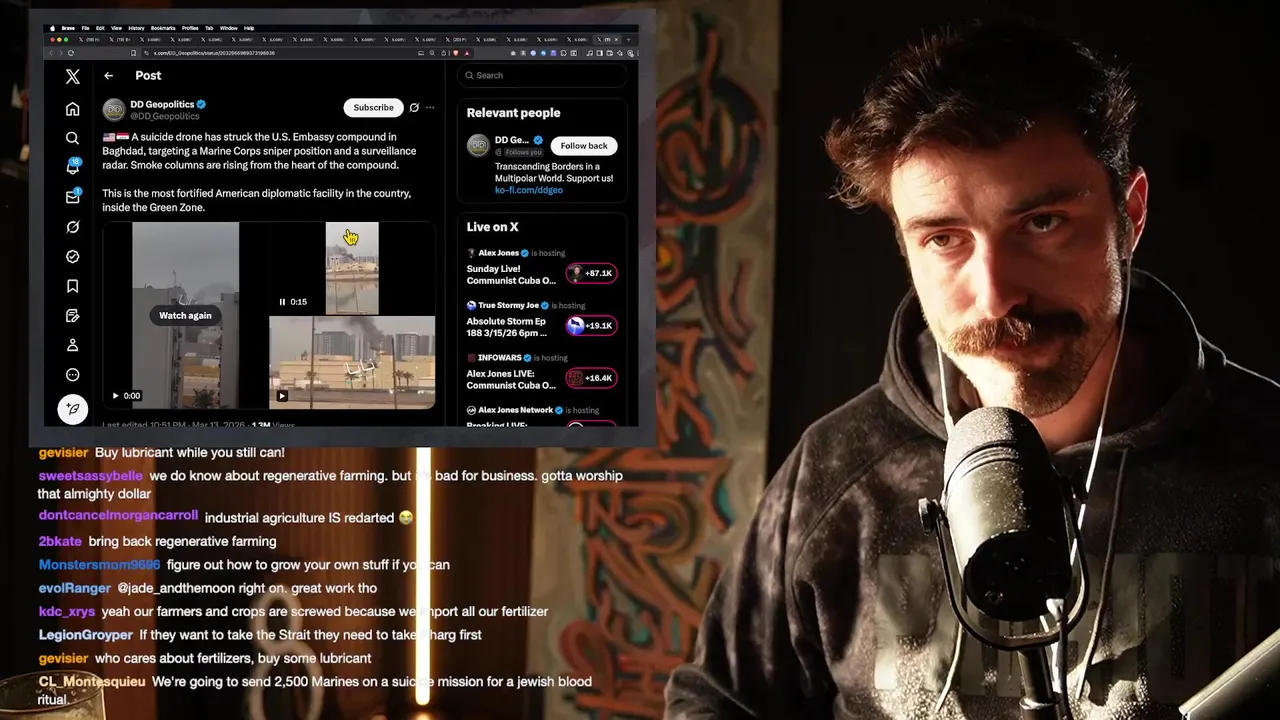
Task: Open the History menu
Action: [x=136, y=28]
